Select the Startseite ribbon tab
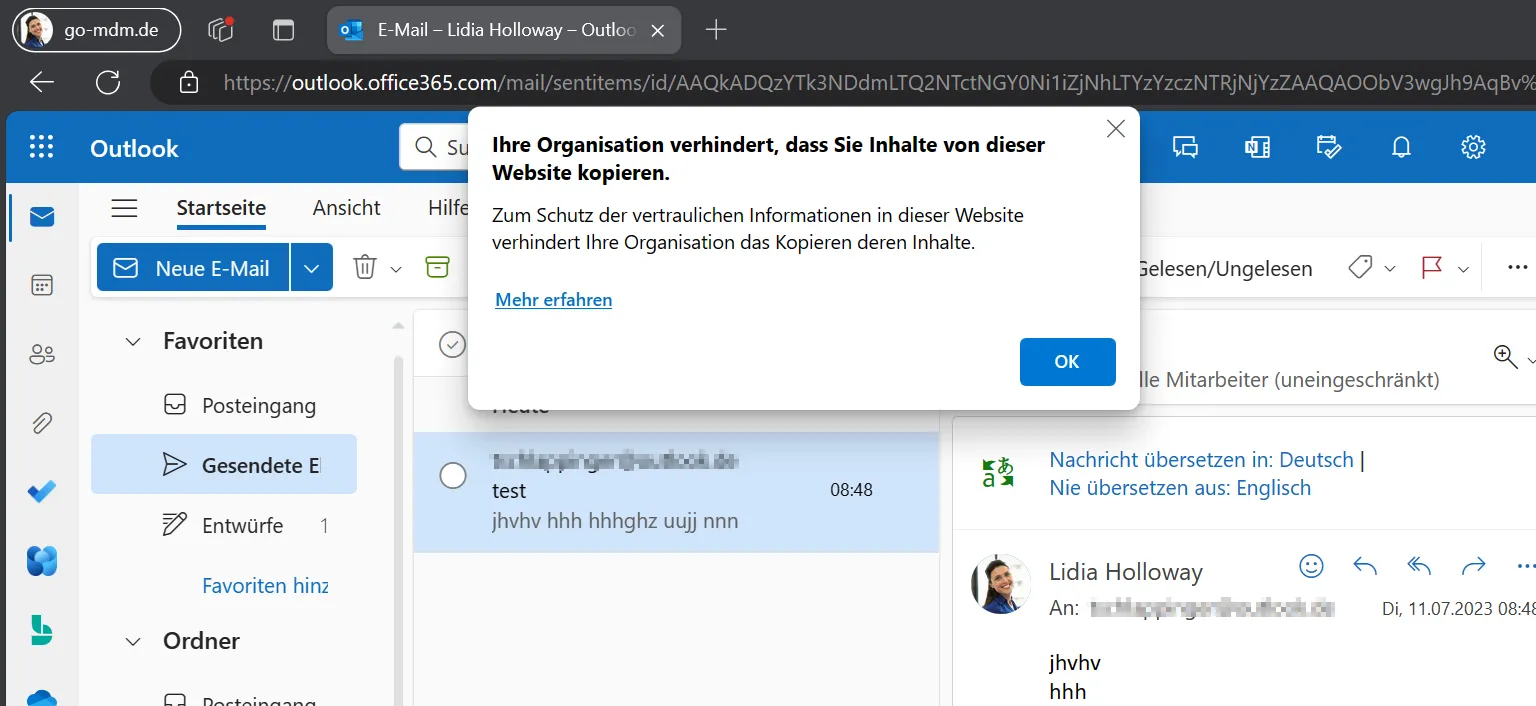The height and width of the screenshot is (706, 1536). coord(221,208)
